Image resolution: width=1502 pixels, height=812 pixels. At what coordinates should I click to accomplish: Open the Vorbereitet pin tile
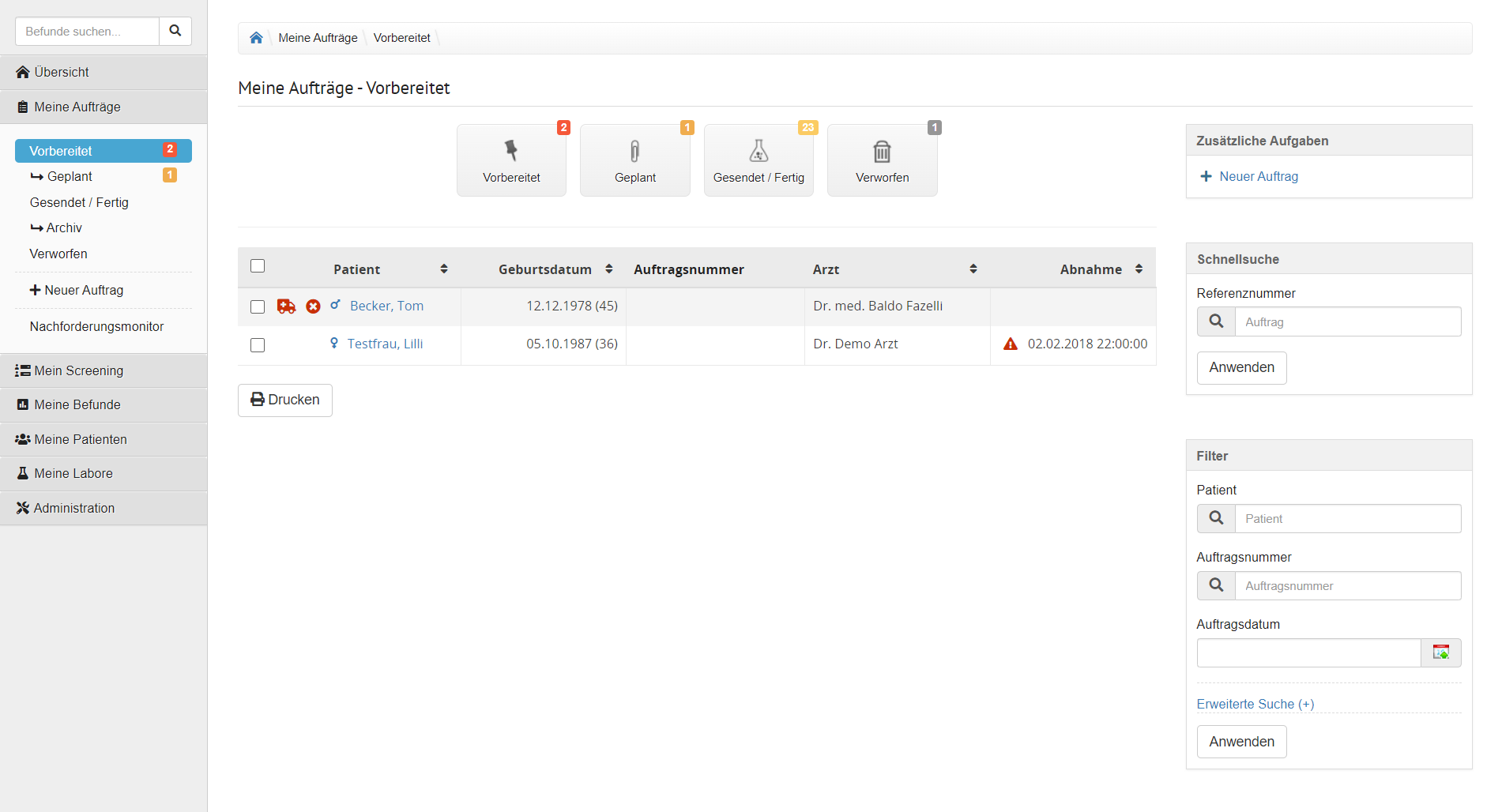coord(511,160)
